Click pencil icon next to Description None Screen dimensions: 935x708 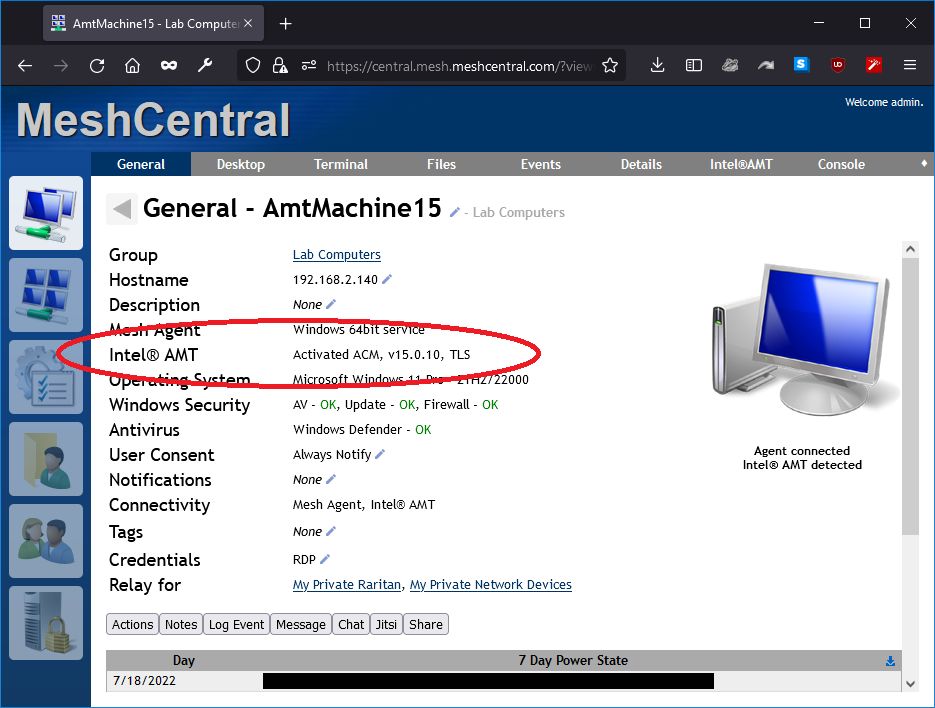(331, 304)
